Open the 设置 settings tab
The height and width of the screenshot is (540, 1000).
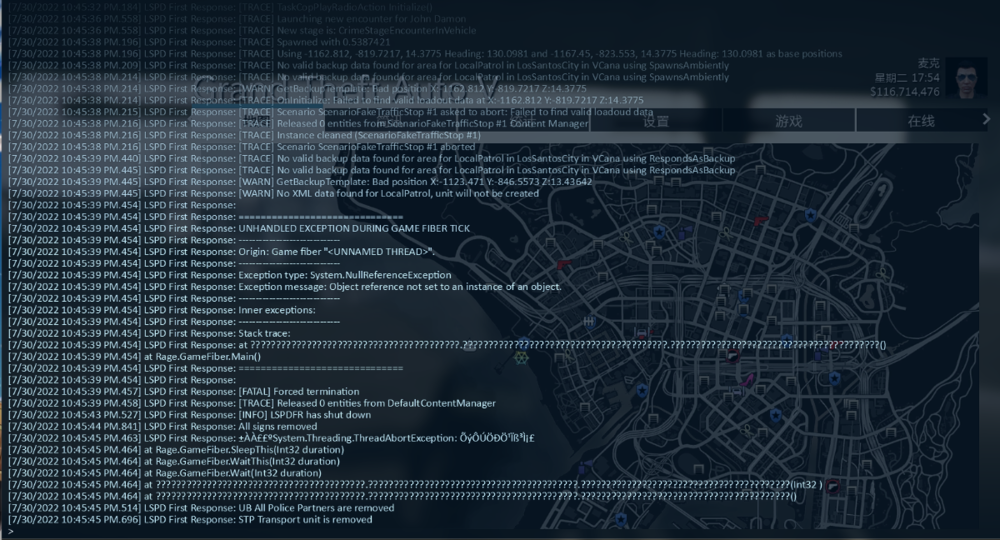pyautogui.click(x=656, y=121)
